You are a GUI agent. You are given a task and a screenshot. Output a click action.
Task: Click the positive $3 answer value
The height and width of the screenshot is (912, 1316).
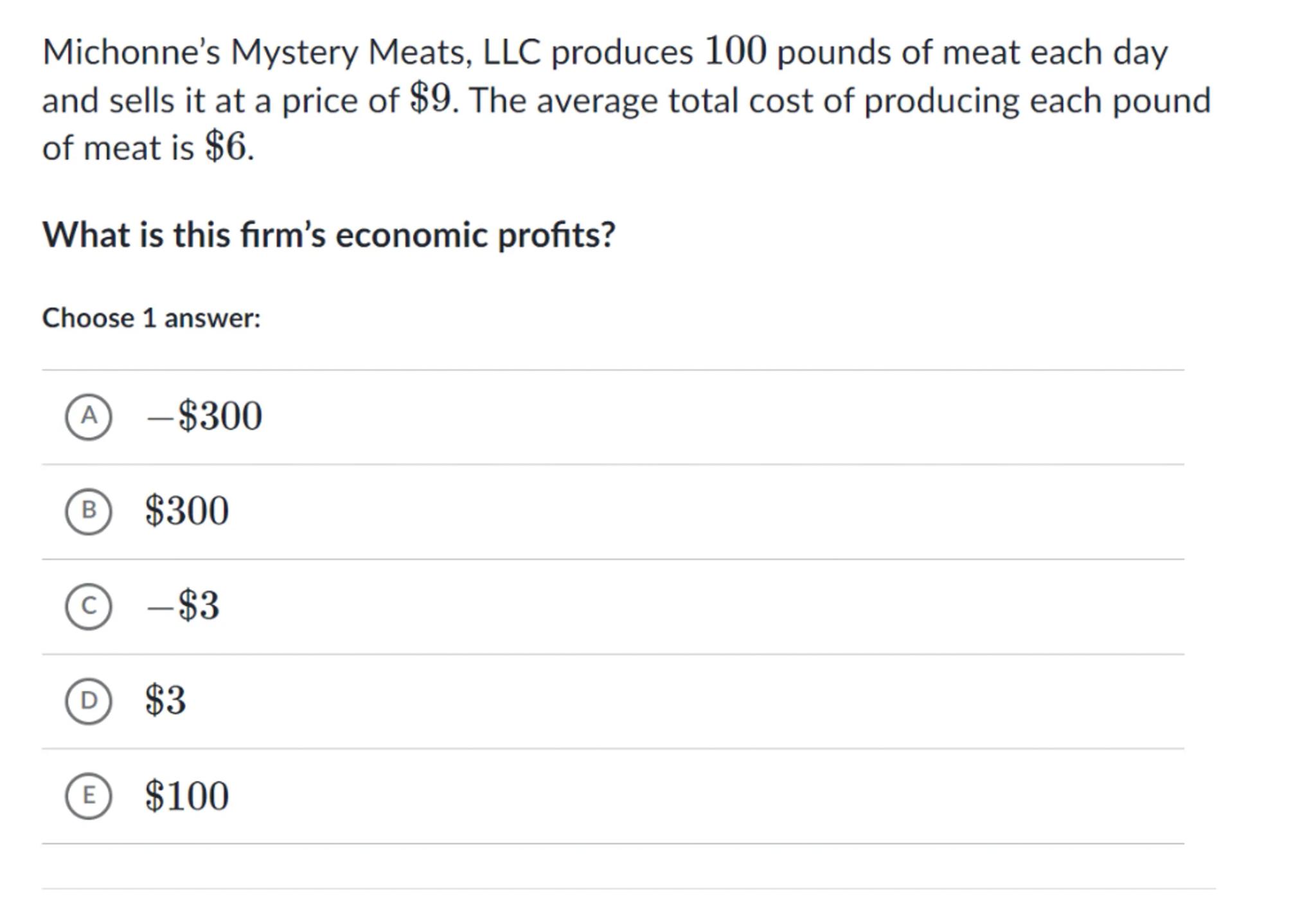coord(166,700)
